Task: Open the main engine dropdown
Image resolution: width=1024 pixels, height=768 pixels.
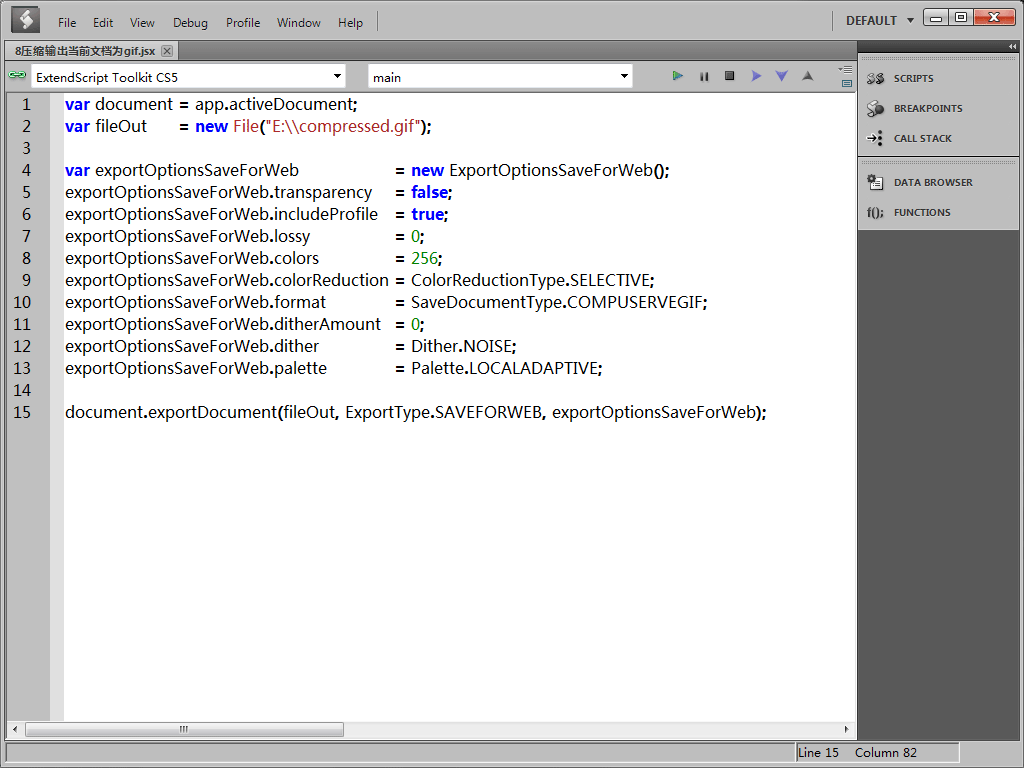Action: click(624, 76)
